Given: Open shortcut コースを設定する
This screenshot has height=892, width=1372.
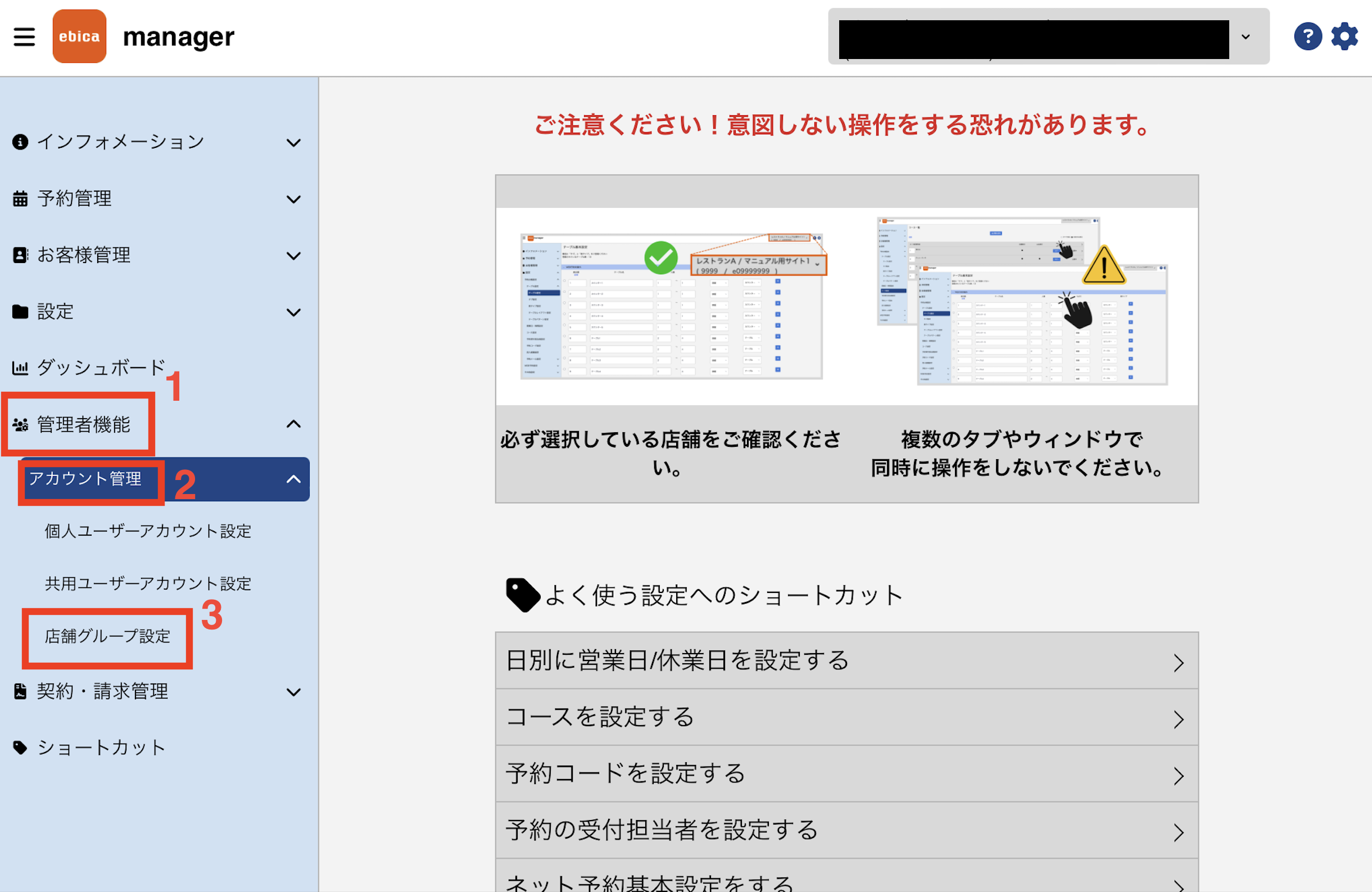Looking at the screenshot, I should tap(847, 717).
